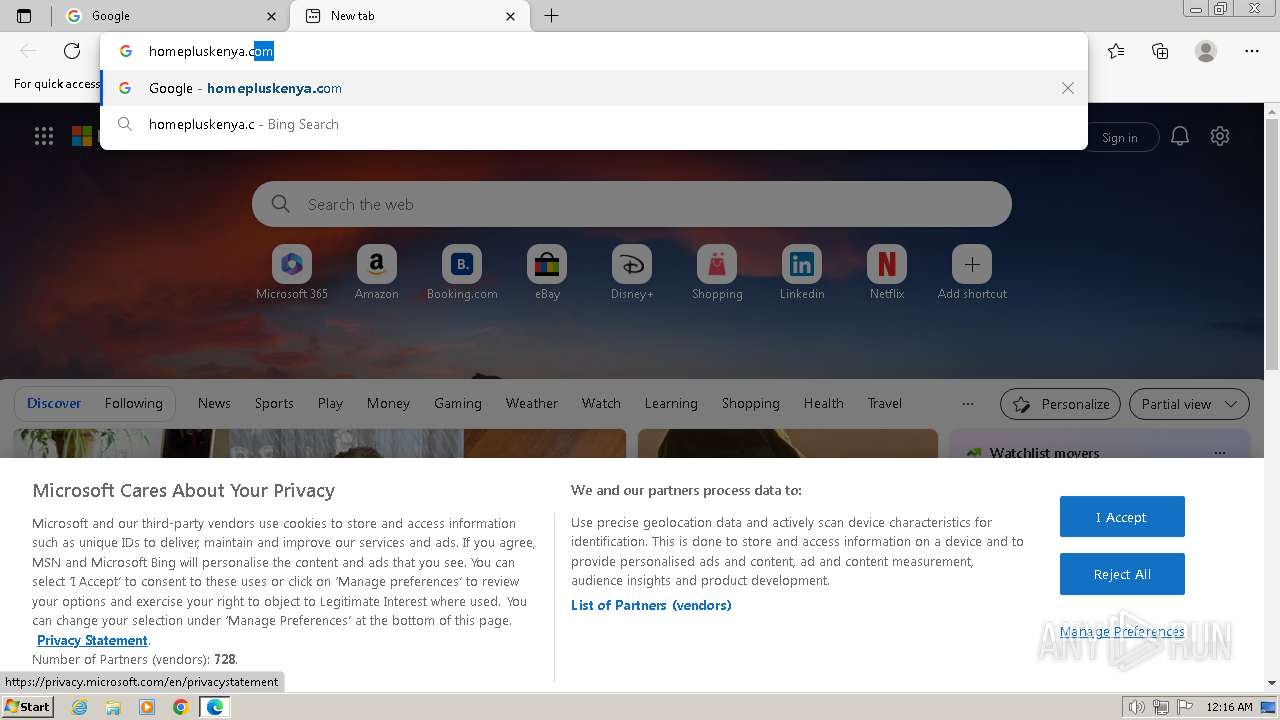Click I Accept privacy button
Image resolution: width=1280 pixels, height=720 pixels.
pos(1122,517)
